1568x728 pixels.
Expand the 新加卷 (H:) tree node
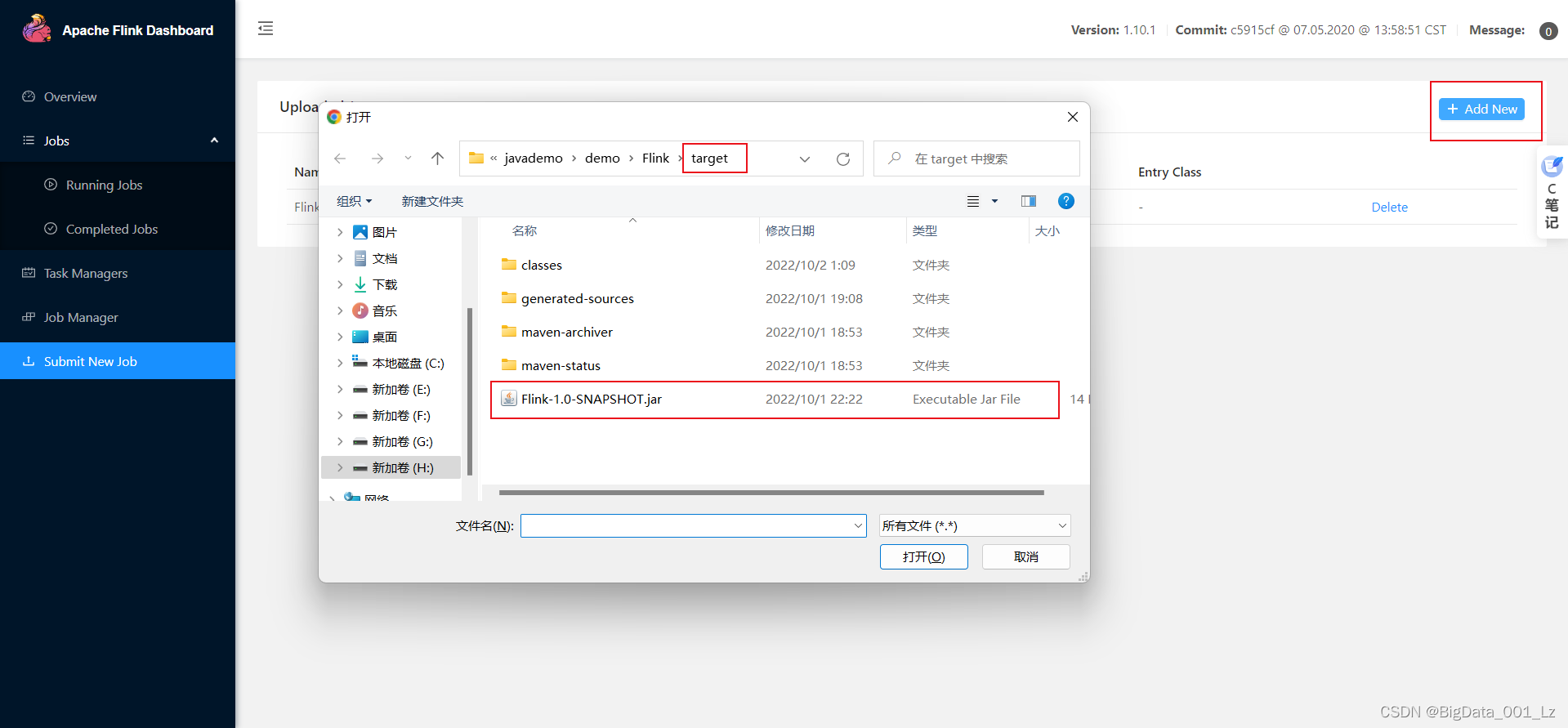pyautogui.click(x=340, y=468)
